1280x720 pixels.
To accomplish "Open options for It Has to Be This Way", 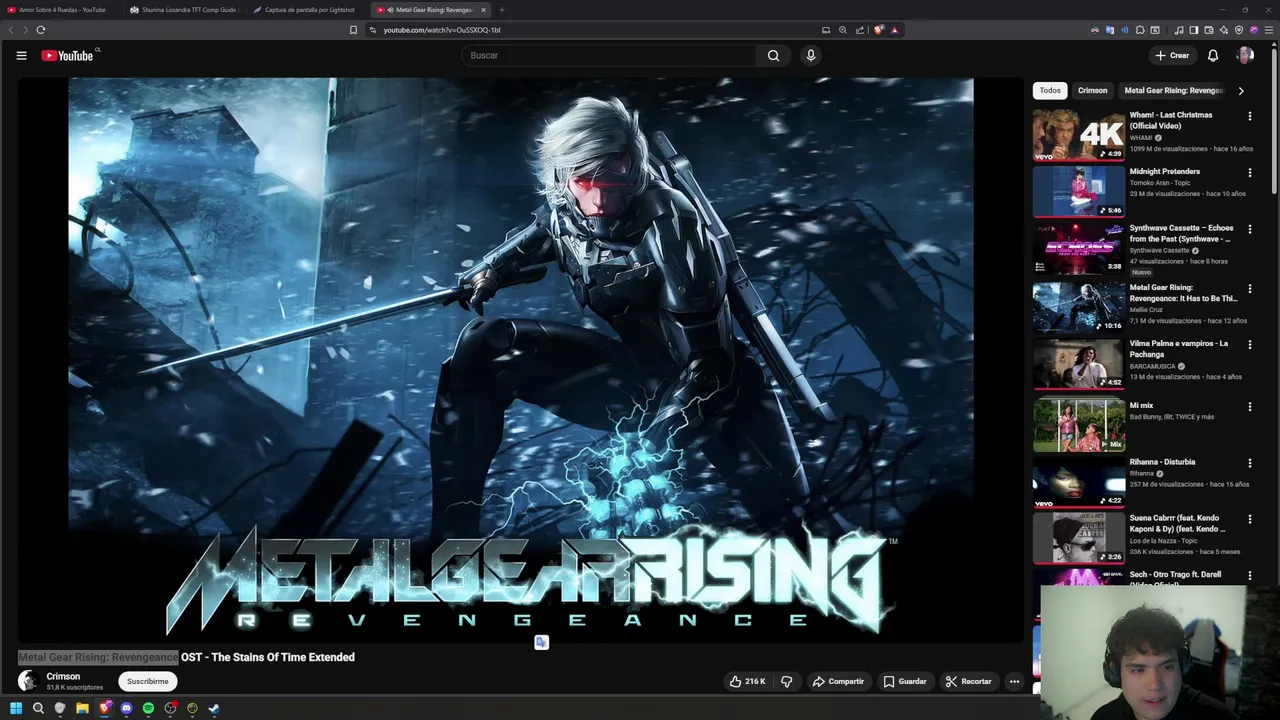I will [1249, 289].
